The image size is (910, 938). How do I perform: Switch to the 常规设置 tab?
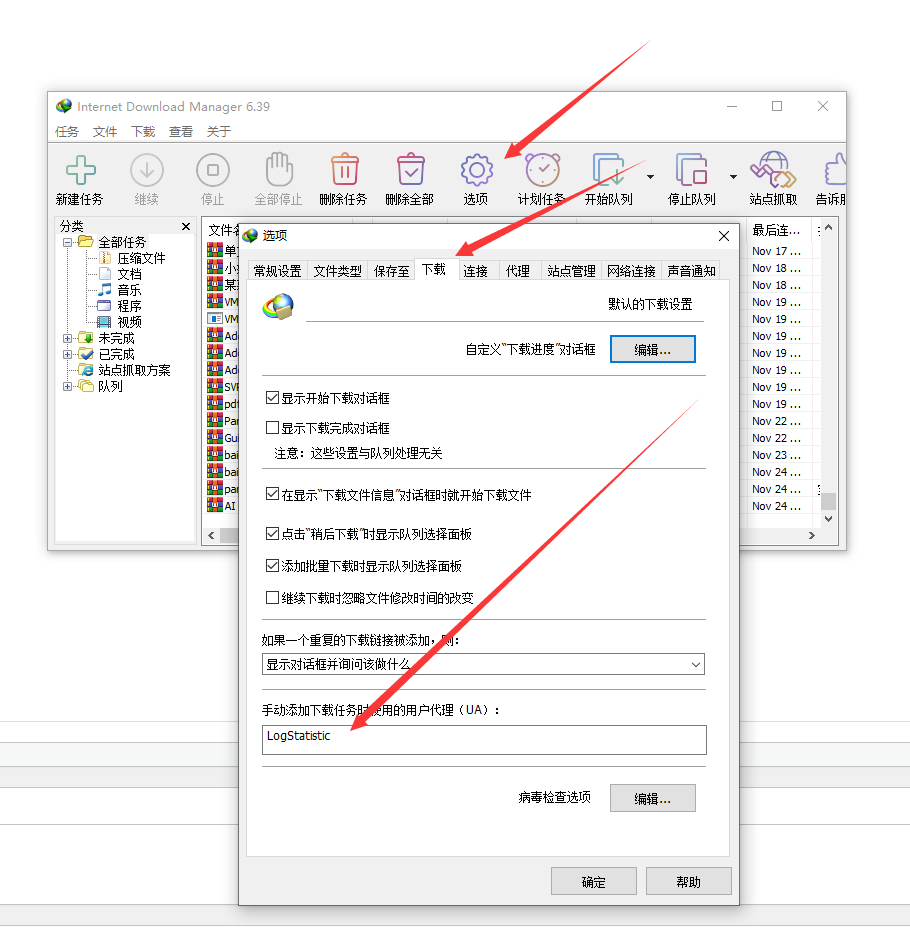pyautogui.click(x=278, y=271)
